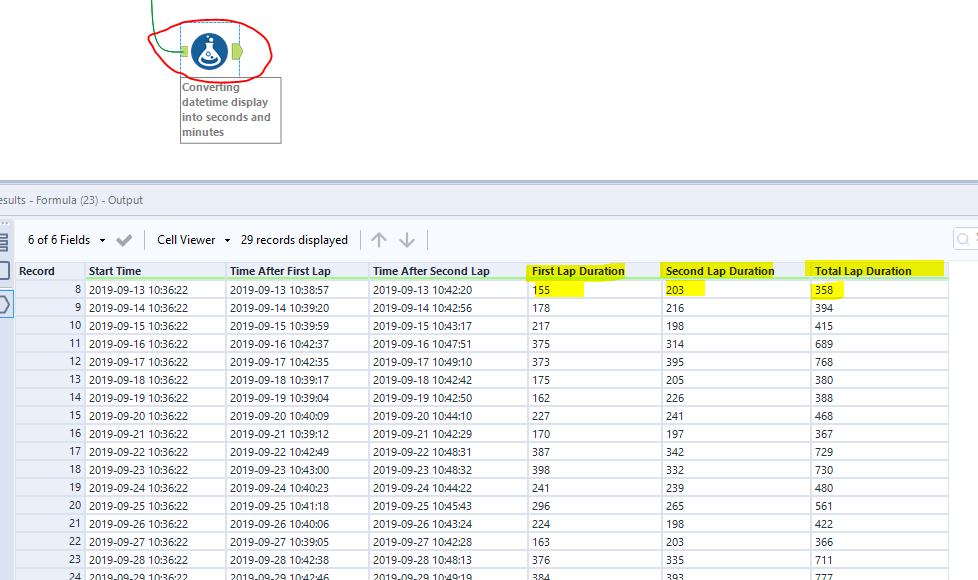The height and width of the screenshot is (580, 978).
Task: Select the Formula tool circled in red
Action: tap(212, 50)
